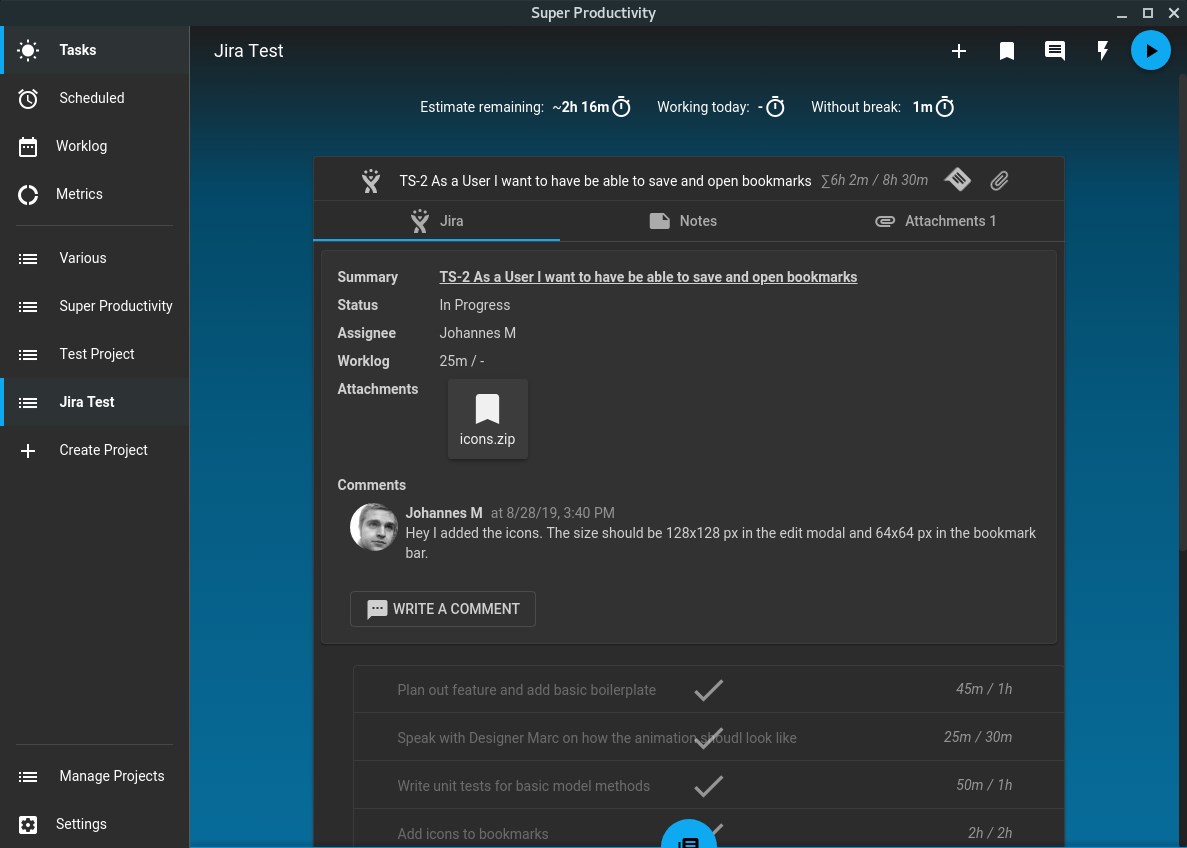
Task: Click the Jira ant icon on the task header
Action: [371, 181]
